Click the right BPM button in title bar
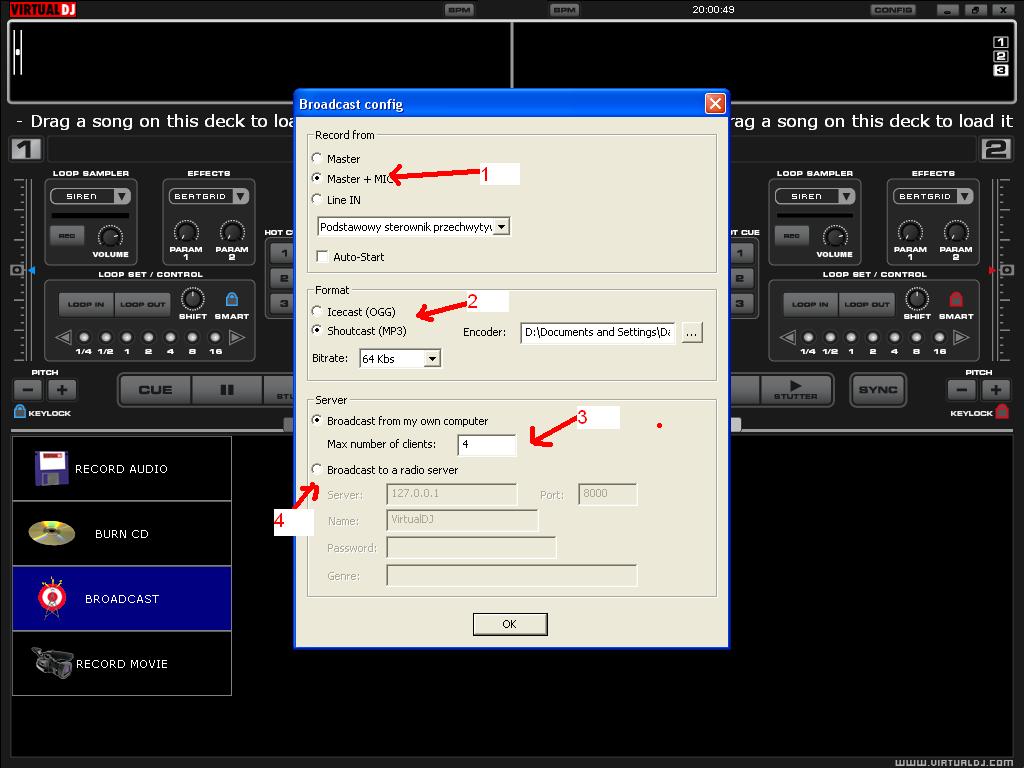1024x768 pixels. tap(564, 10)
